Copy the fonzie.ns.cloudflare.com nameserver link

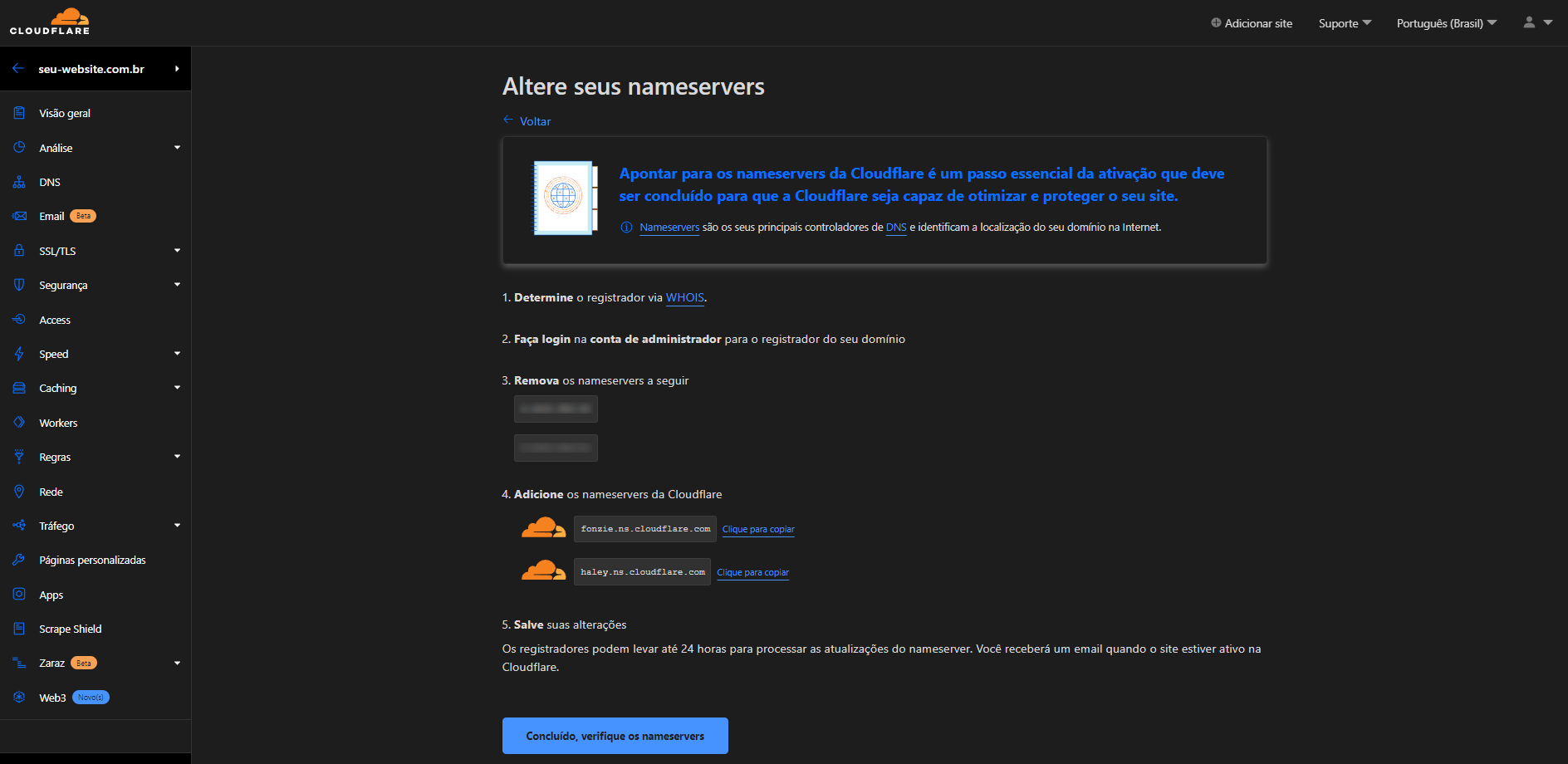[758, 529]
